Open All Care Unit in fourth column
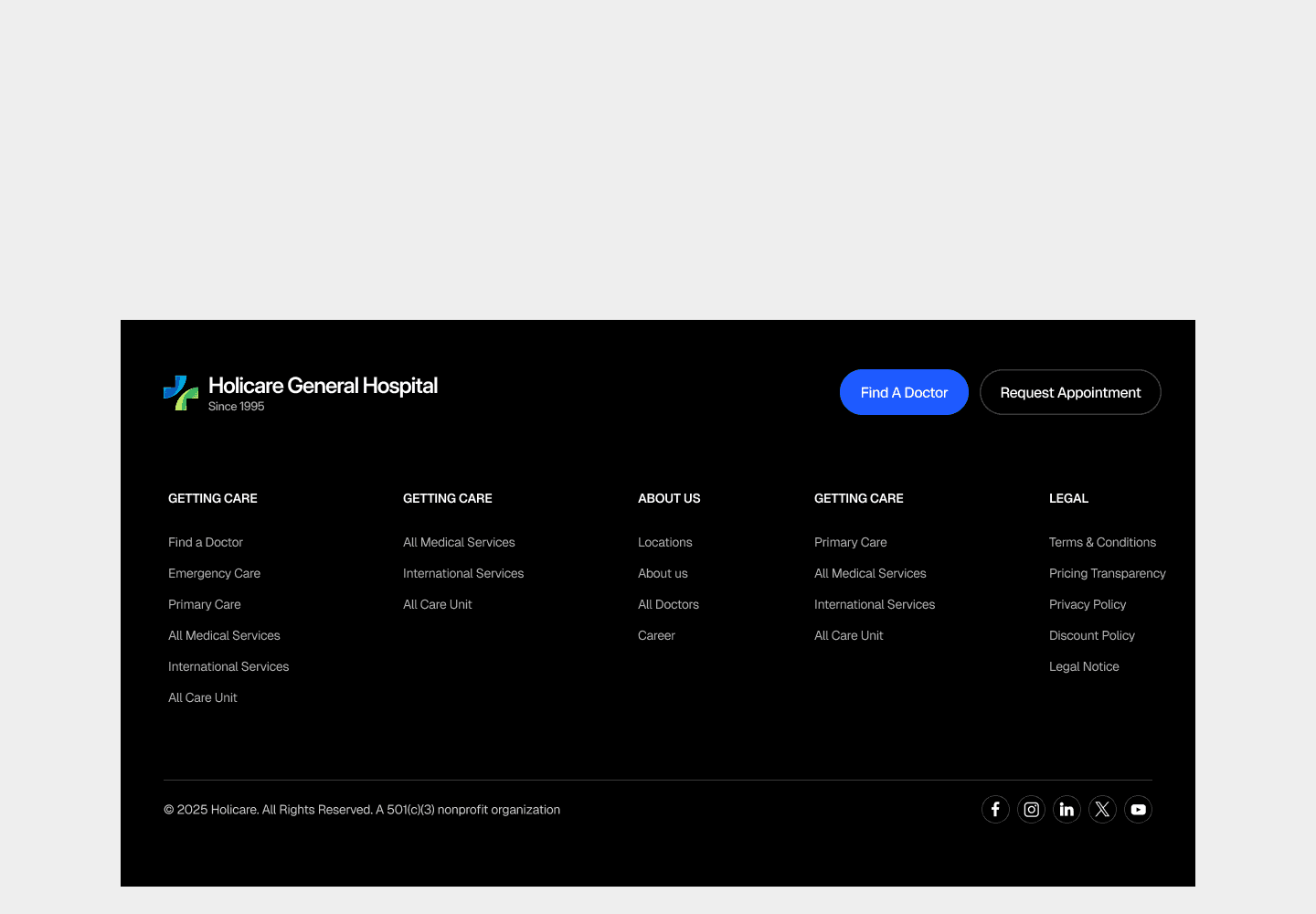This screenshot has height=914, width=1316. tap(849, 635)
